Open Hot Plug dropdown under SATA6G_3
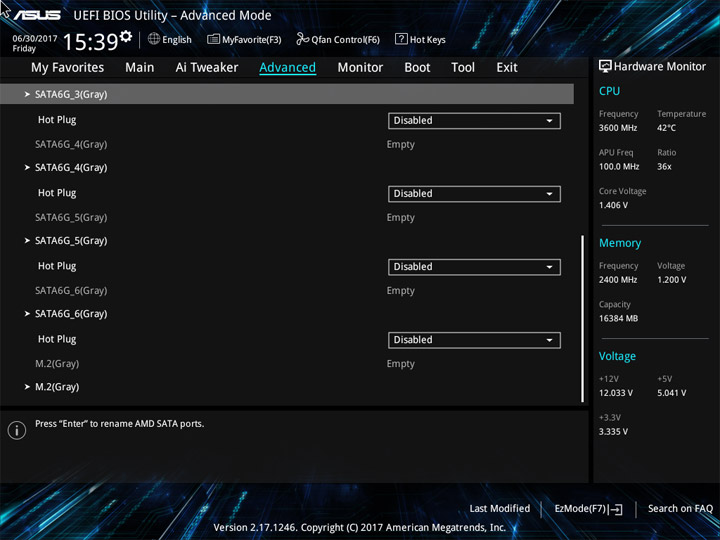This screenshot has height=540, width=720. pyautogui.click(x=474, y=121)
